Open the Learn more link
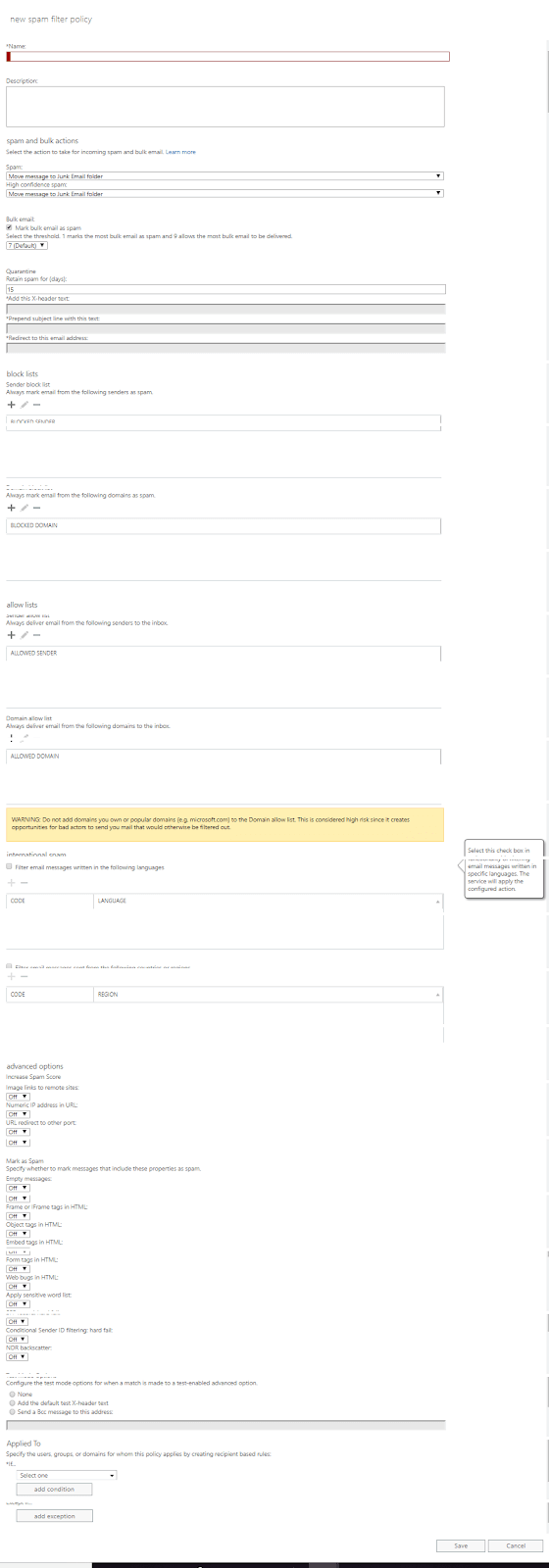549x1568 pixels. [180, 152]
